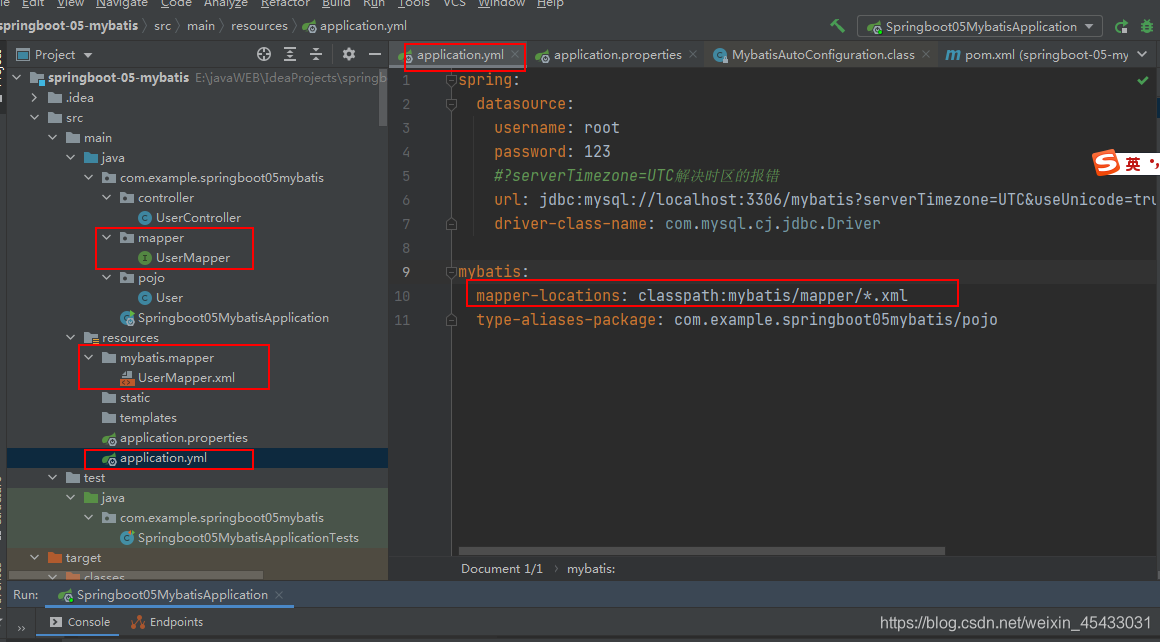This screenshot has height=642, width=1160.
Task: Hide the Project tool window via minimize icon
Action: [375, 55]
